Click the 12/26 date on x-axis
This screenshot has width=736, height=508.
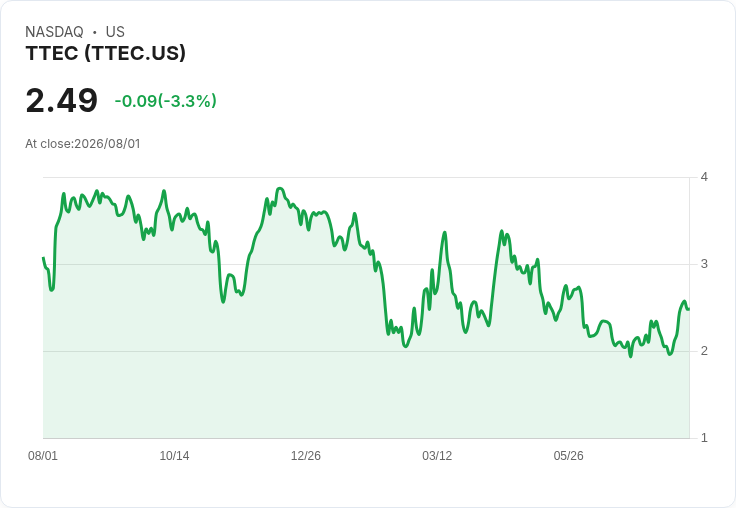[x=306, y=455]
